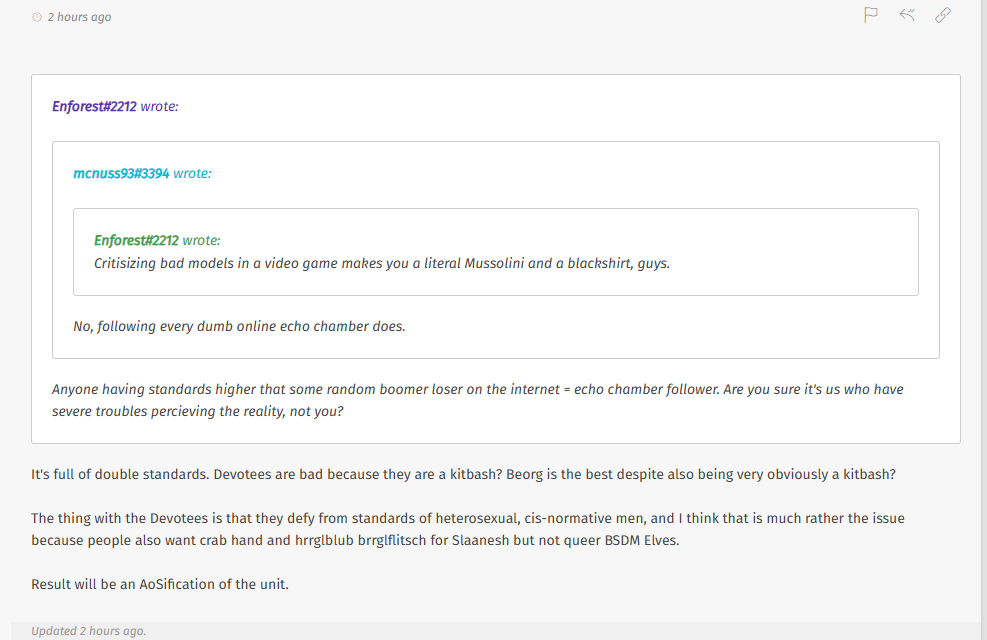This screenshot has width=987, height=640.
Task: Click the paragraph starting 'The thing with the Devotees'
Action: pyautogui.click(x=468, y=529)
